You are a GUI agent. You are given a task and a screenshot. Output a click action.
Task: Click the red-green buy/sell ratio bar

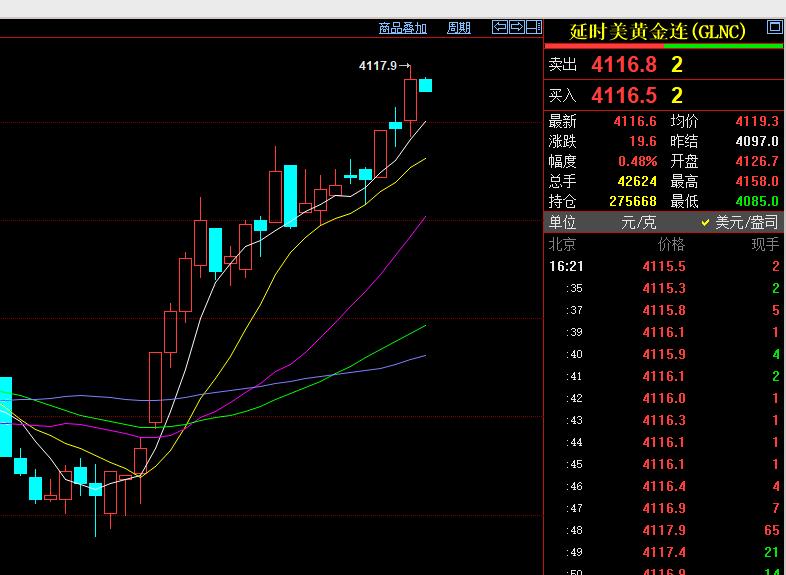(x=664, y=46)
